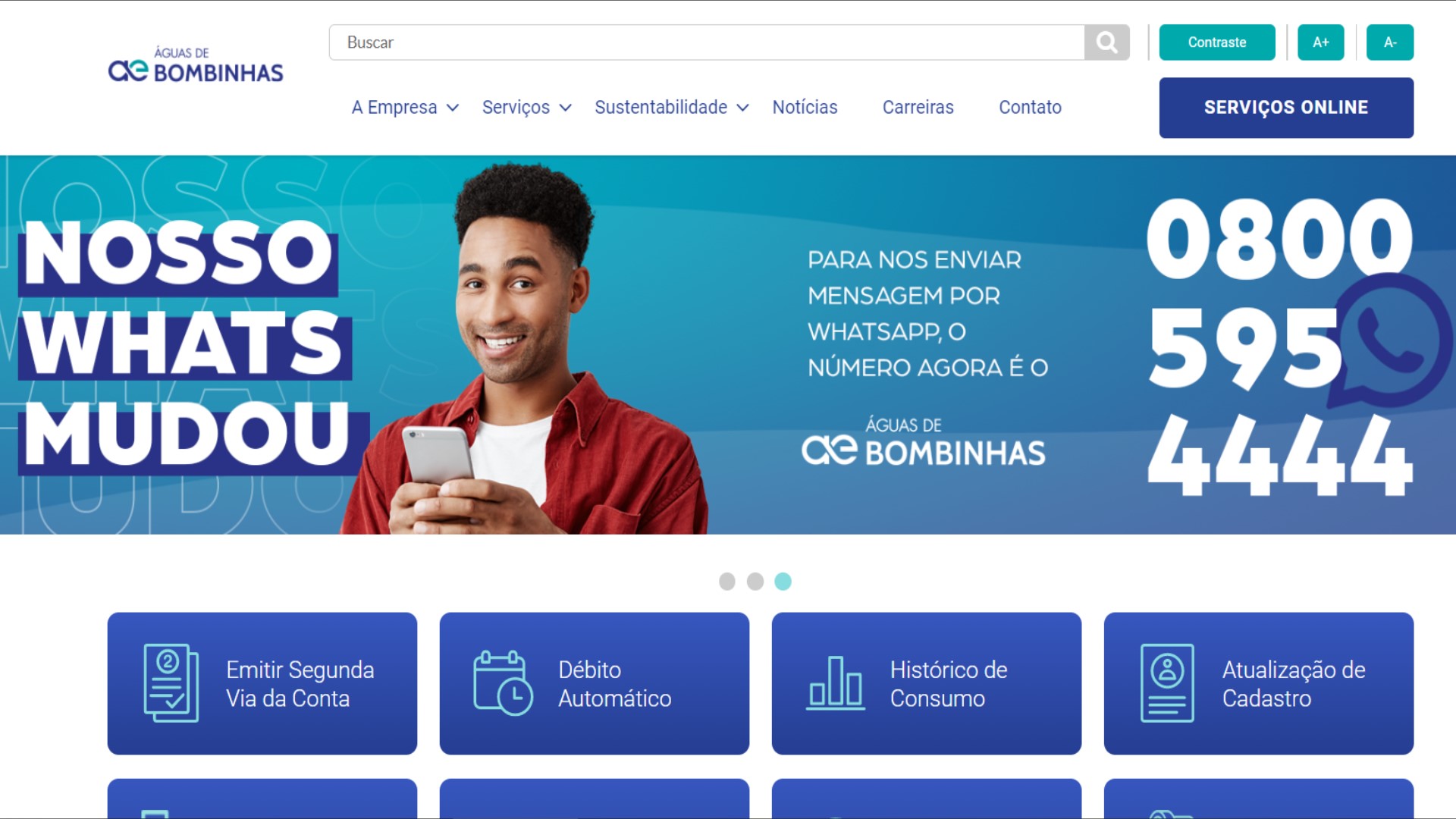
Task: Click the Atualização de Cadastro profile icon
Action: [1167, 682]
